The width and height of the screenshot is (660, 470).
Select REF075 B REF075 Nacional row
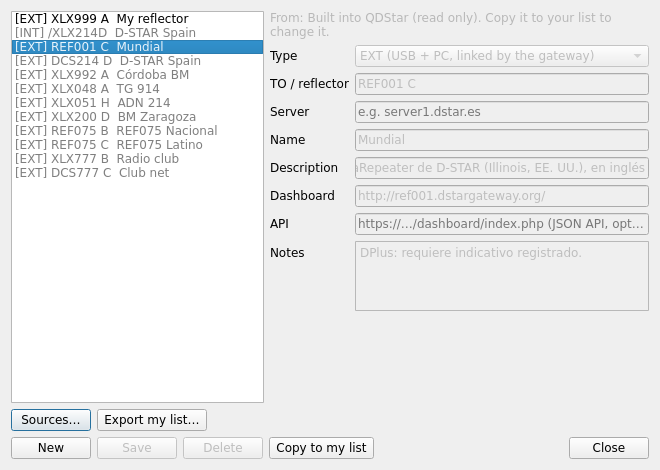click(x=137, y=131)
